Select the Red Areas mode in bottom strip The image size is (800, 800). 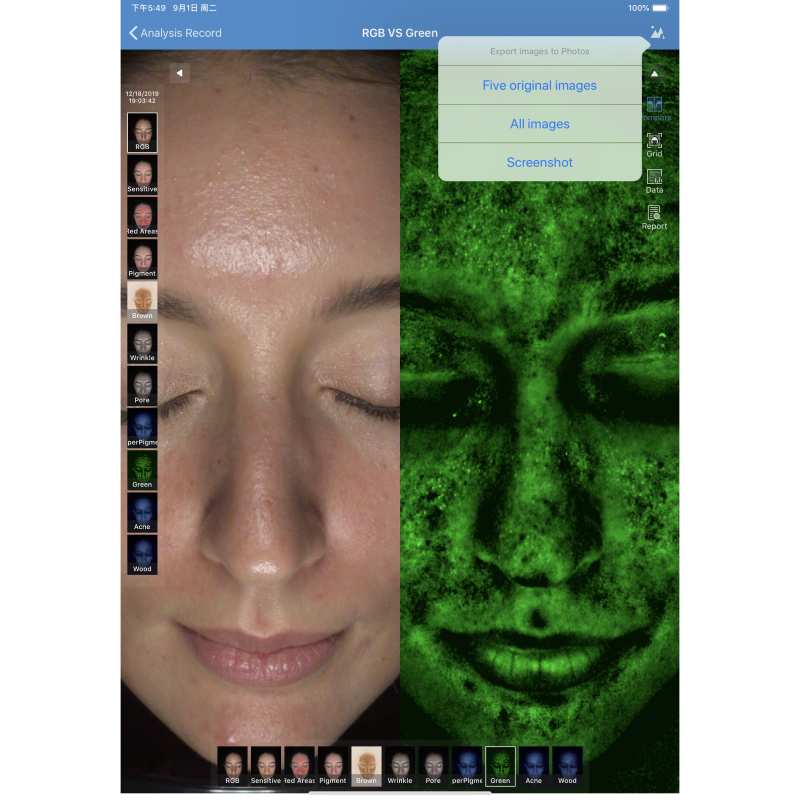pos(299,765)
